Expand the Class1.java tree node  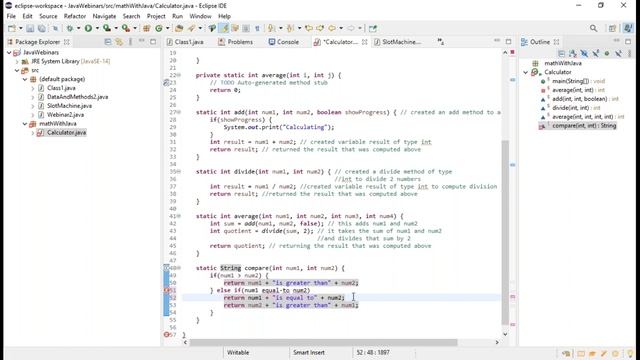(x=33, y=88)
